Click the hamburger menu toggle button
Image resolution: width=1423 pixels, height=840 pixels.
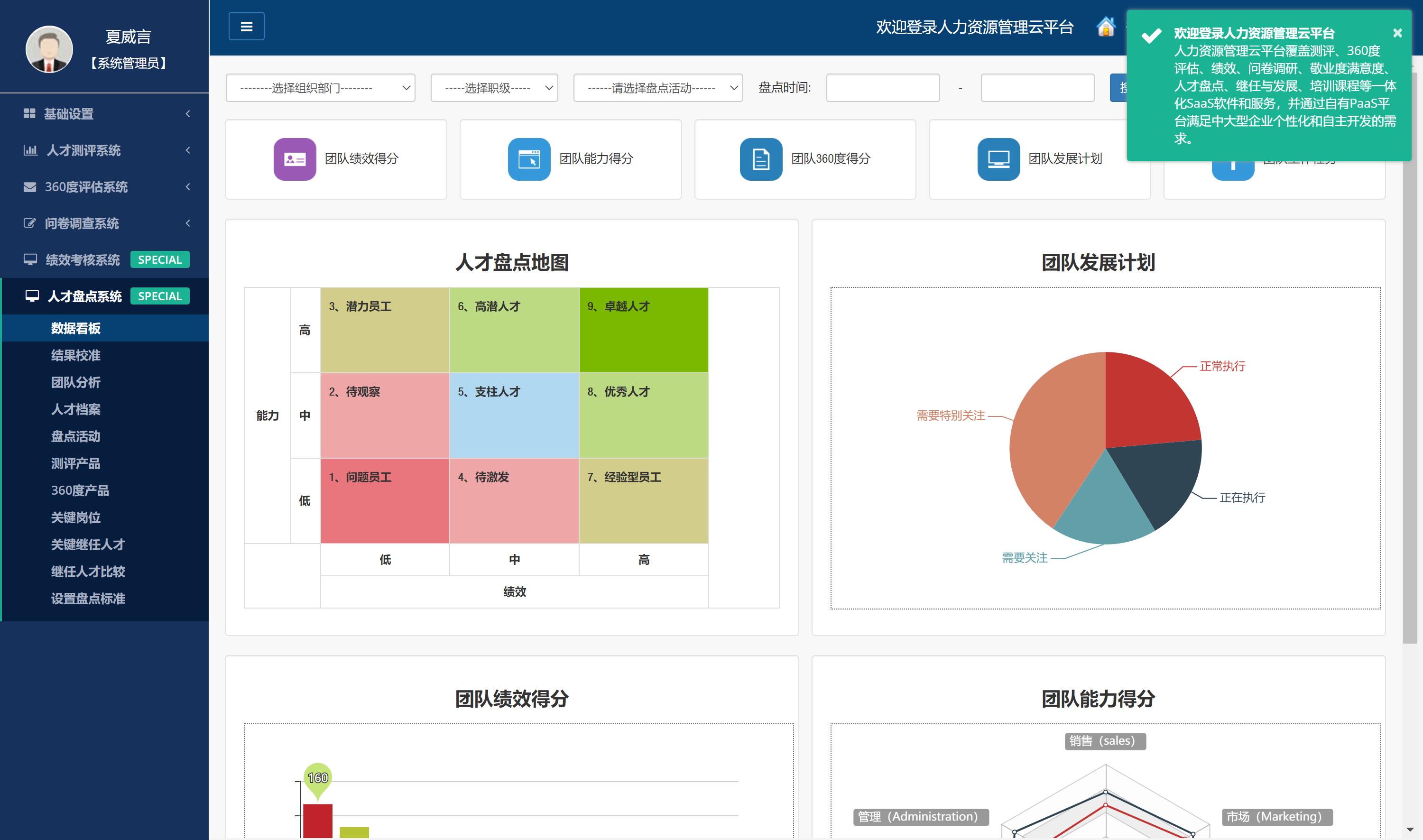pyautogui.click(x=246, y=26)
